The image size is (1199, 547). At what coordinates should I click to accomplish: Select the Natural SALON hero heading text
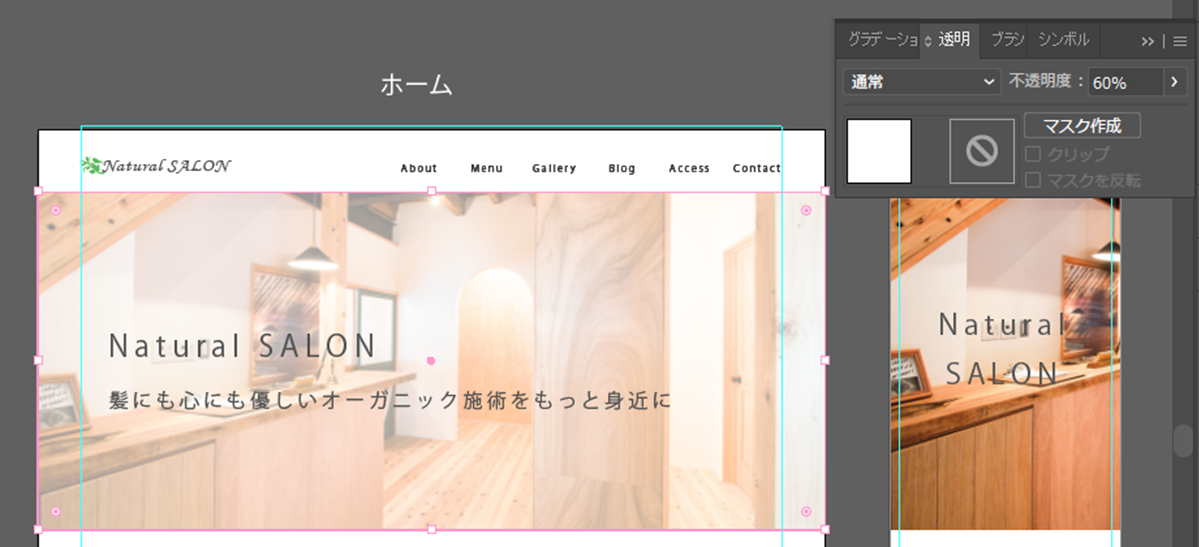click(242, 346)
